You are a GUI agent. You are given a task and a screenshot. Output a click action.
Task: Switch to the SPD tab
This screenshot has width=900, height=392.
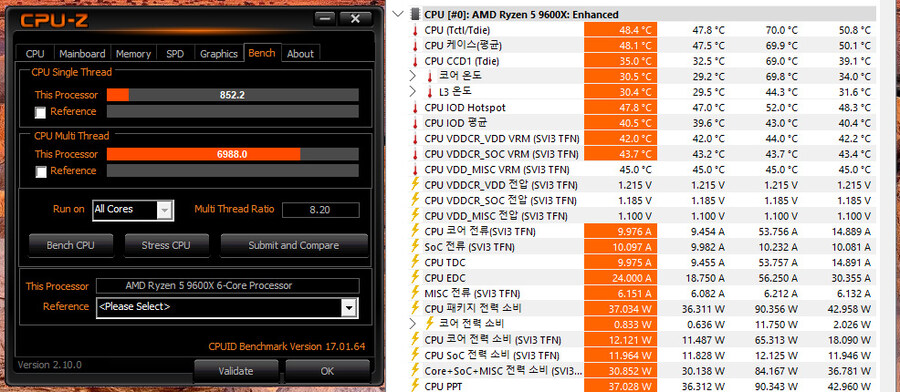pos(175,53)
